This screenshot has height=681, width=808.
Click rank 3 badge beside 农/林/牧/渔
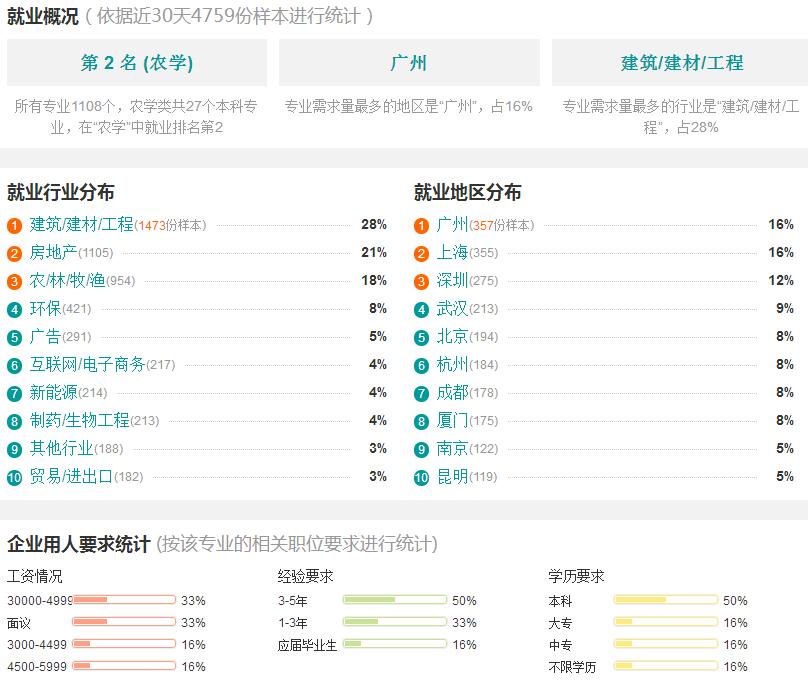tap(14, 282)
